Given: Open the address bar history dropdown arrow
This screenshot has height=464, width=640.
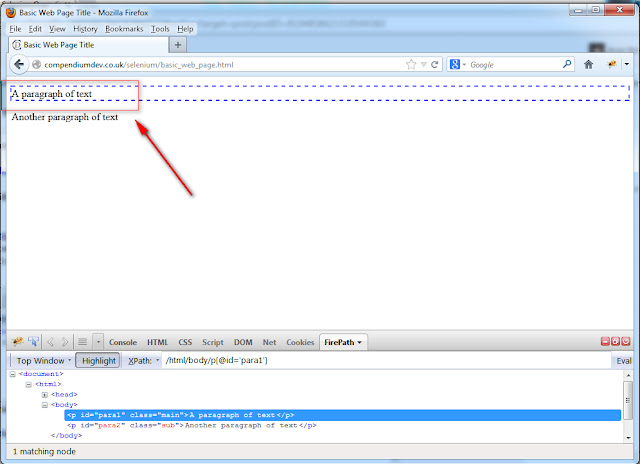Looking at the screenshot, I should point(424,64).
